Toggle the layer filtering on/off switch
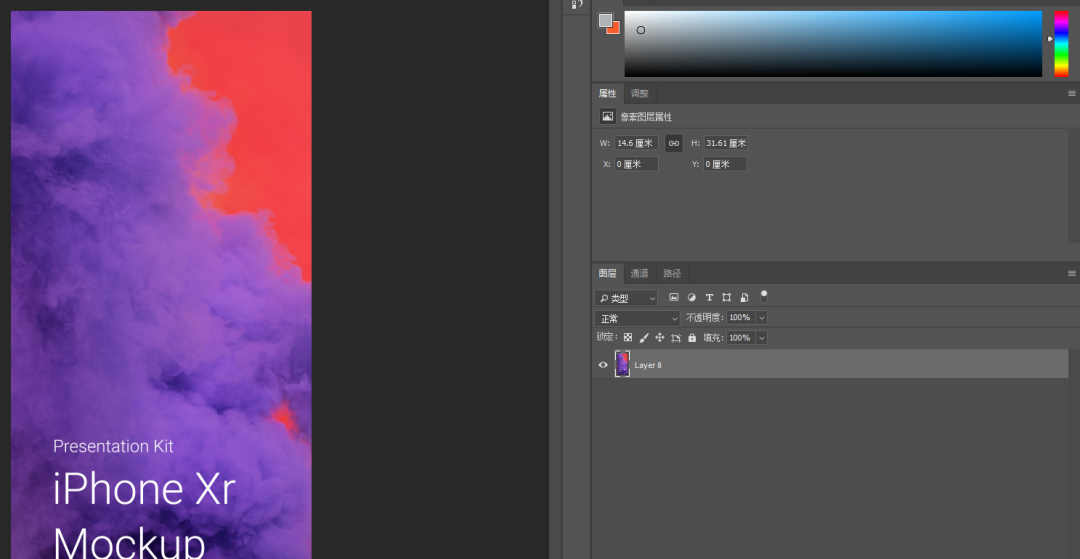This screenshot has width=1080, height=559. (x=764, y=297)
